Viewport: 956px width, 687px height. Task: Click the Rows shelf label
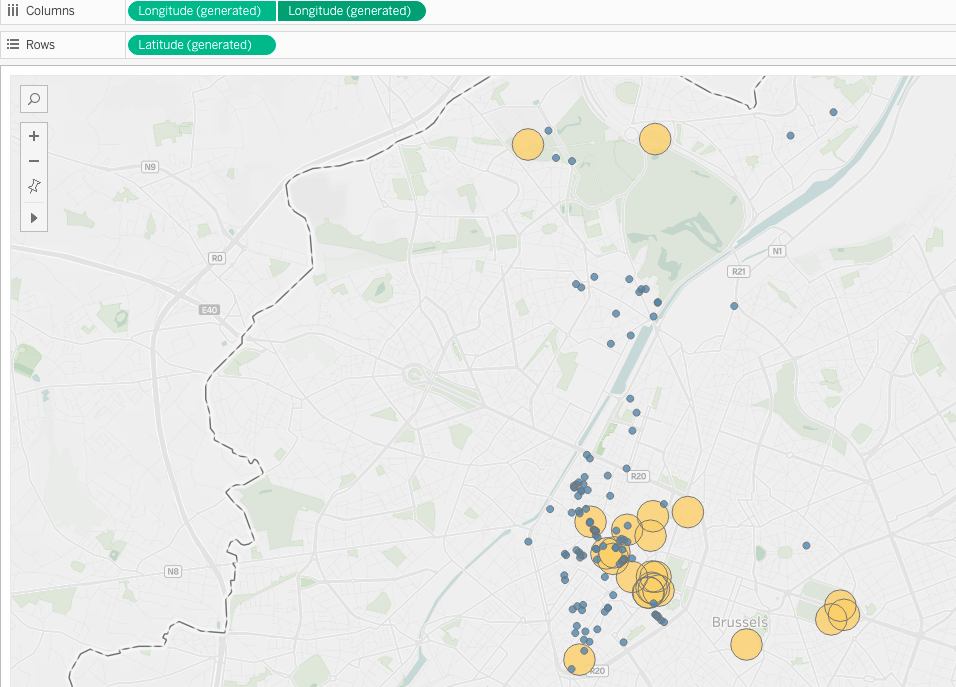pos(41,45)
